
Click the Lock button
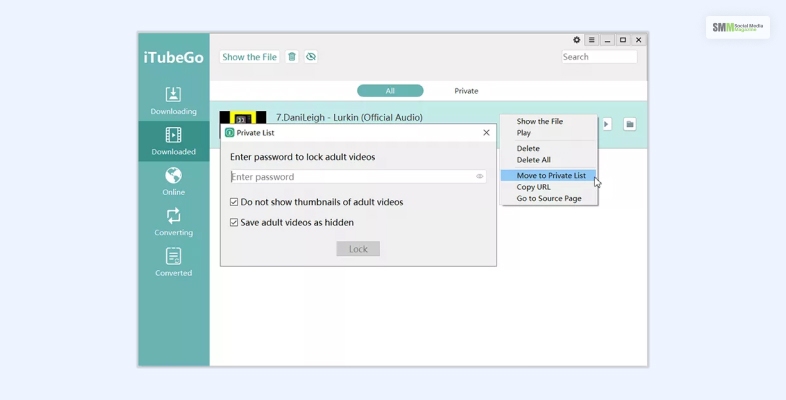(x=358, y=249)
